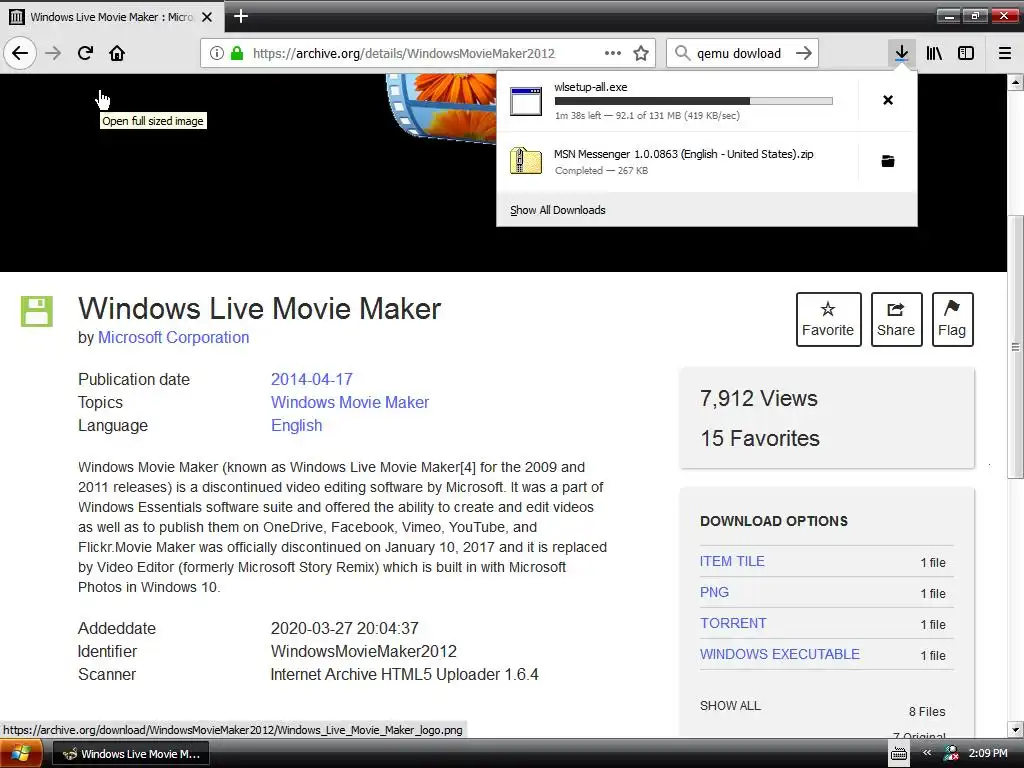Open the Library bookshelf icon
The image size is (1024, 768).
(x=934, y=53)
